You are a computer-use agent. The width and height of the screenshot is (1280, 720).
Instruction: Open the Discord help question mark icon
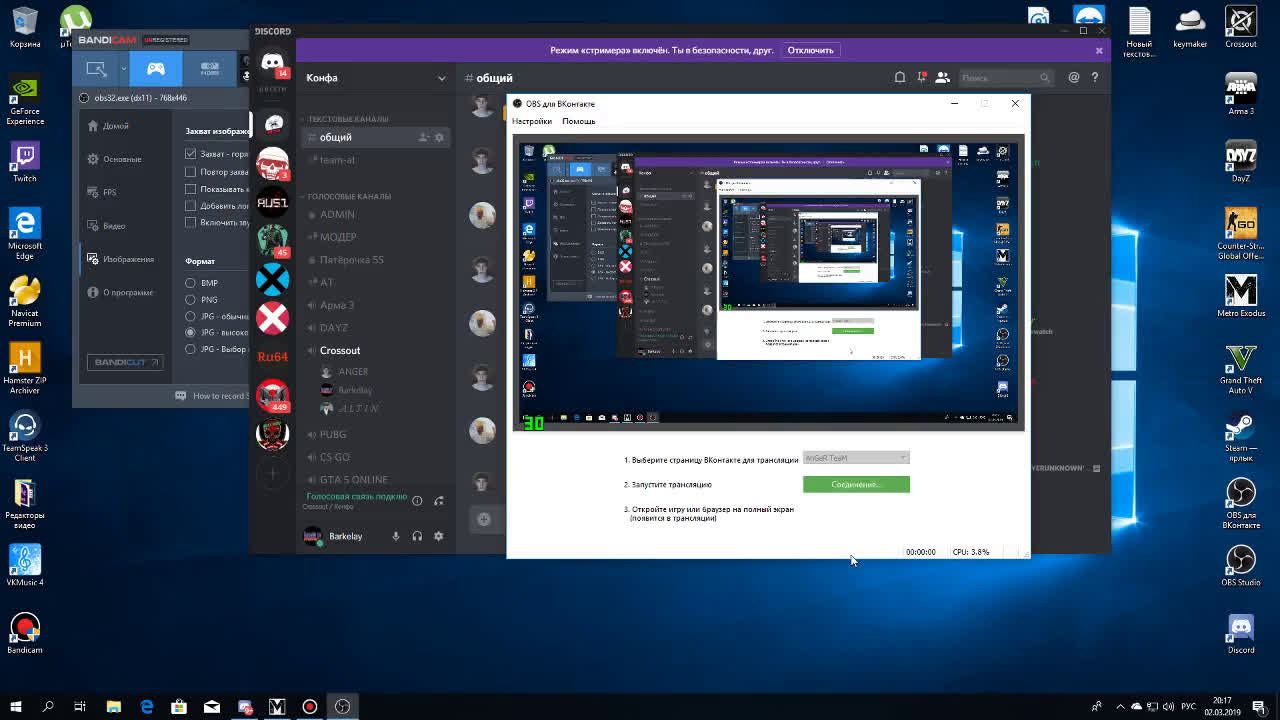click(x=1095, y=77)
